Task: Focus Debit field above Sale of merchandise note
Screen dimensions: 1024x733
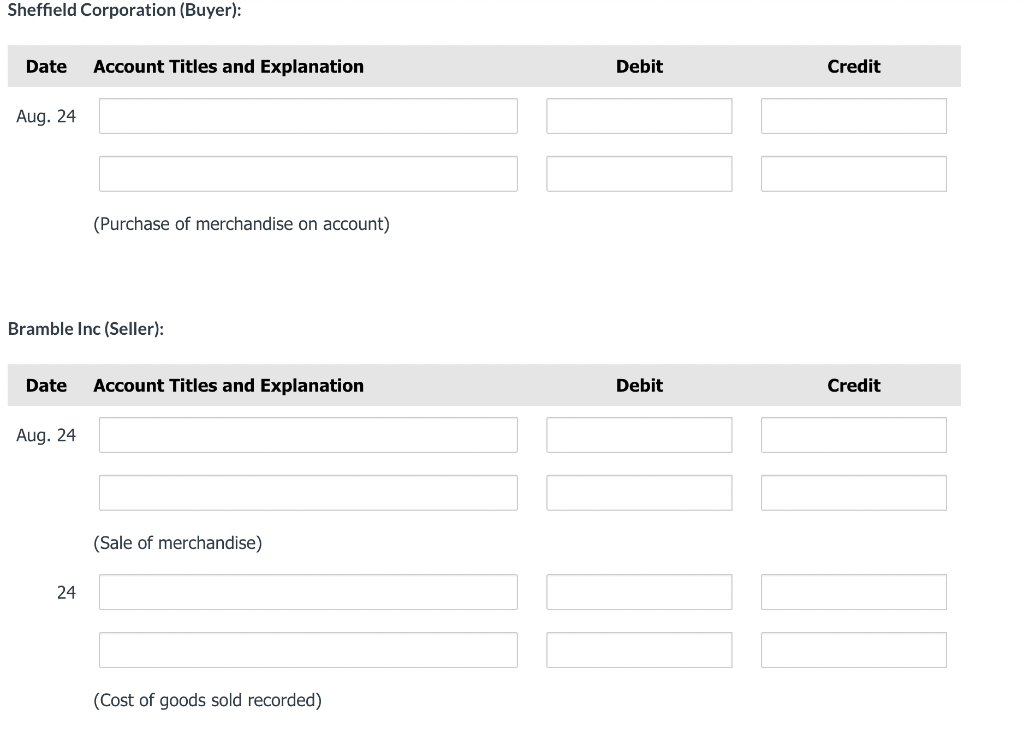Action: tap(639, 493)
